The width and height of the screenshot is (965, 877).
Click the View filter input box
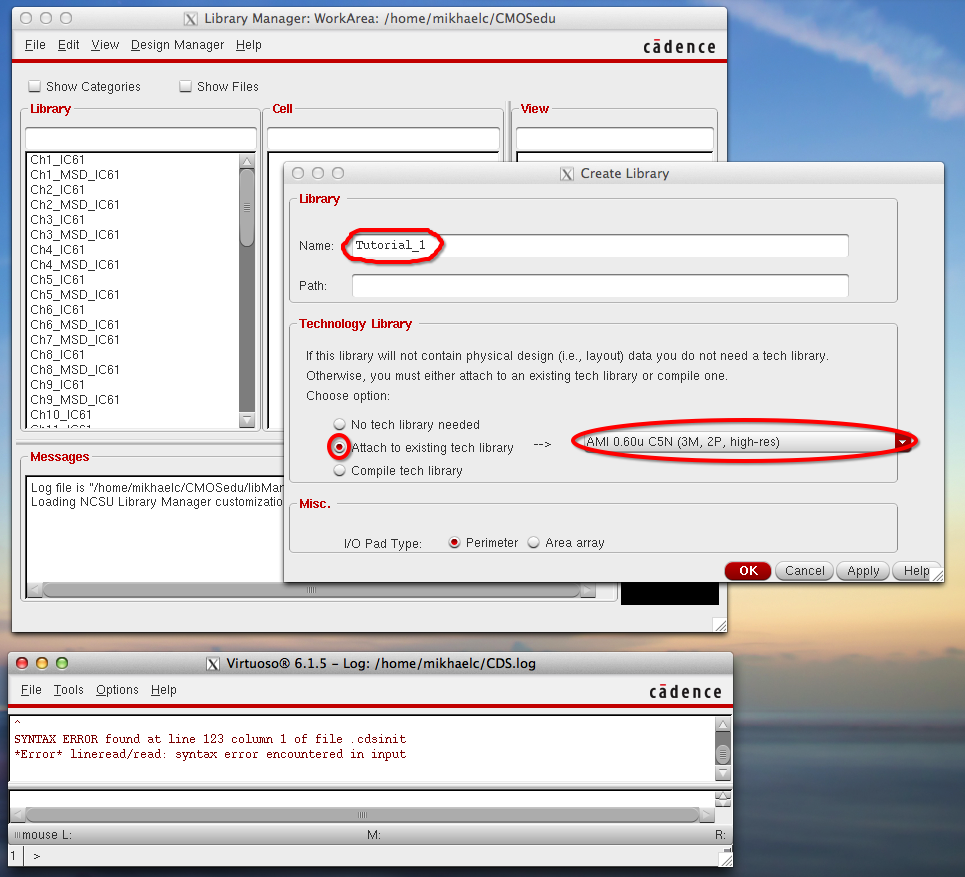pos(614,138)
